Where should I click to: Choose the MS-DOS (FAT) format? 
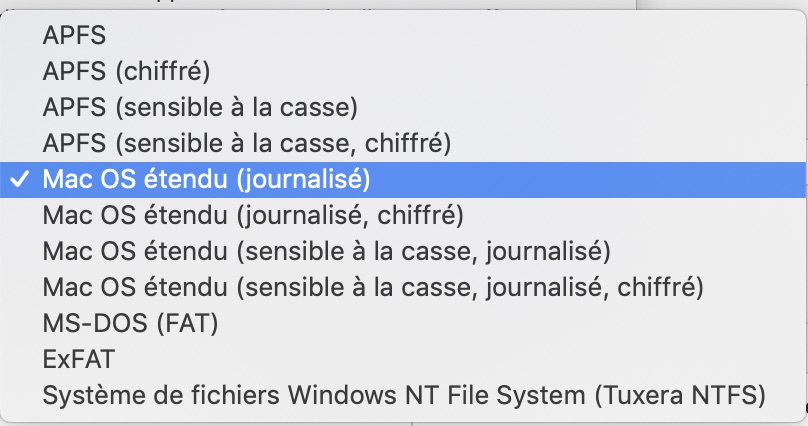coord(130,323)
